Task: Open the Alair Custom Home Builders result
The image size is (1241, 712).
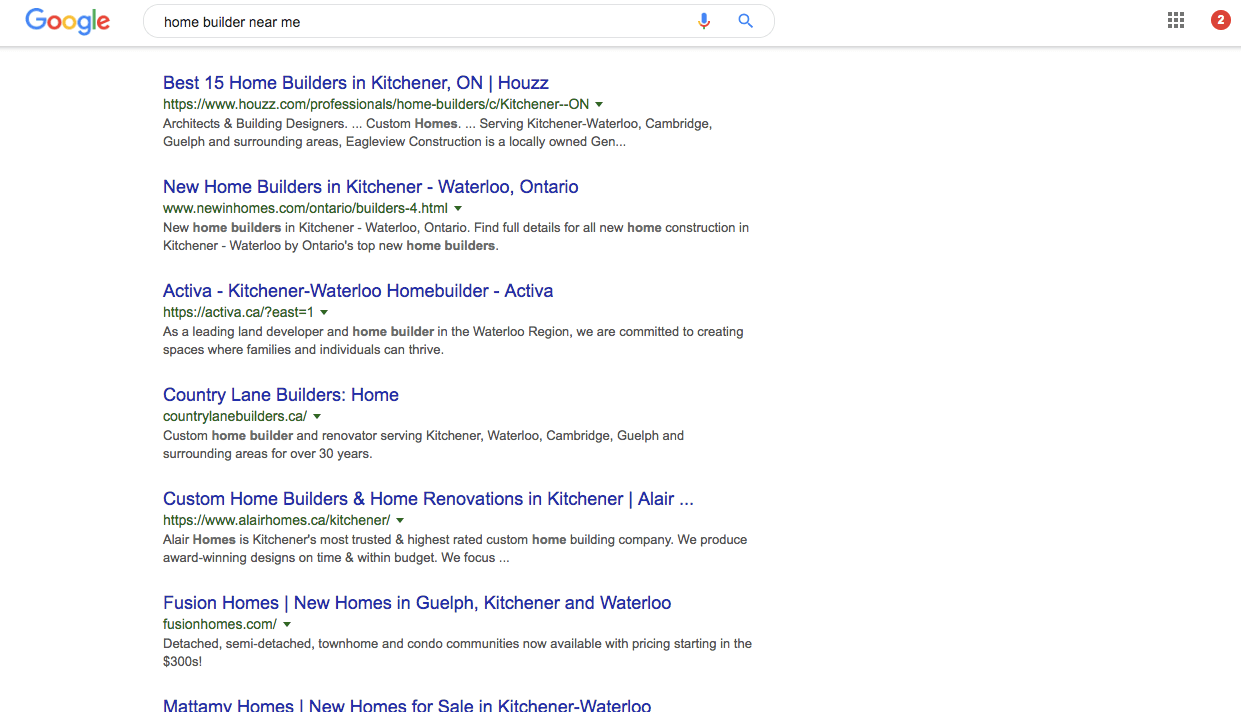Action: 427,499
